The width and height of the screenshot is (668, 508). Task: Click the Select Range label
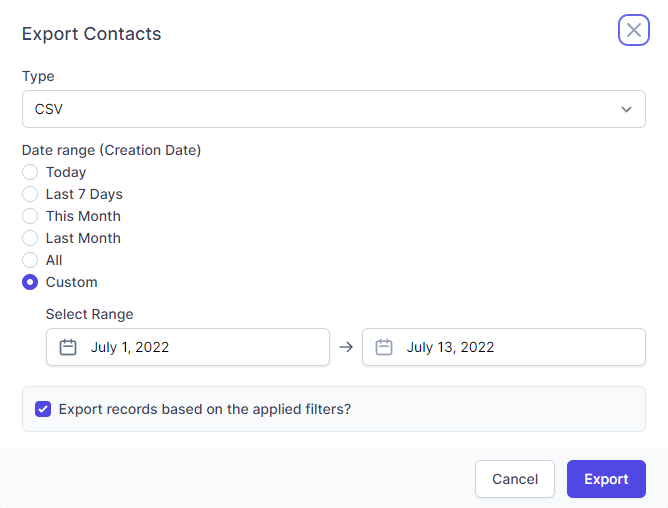pos(90,314)
